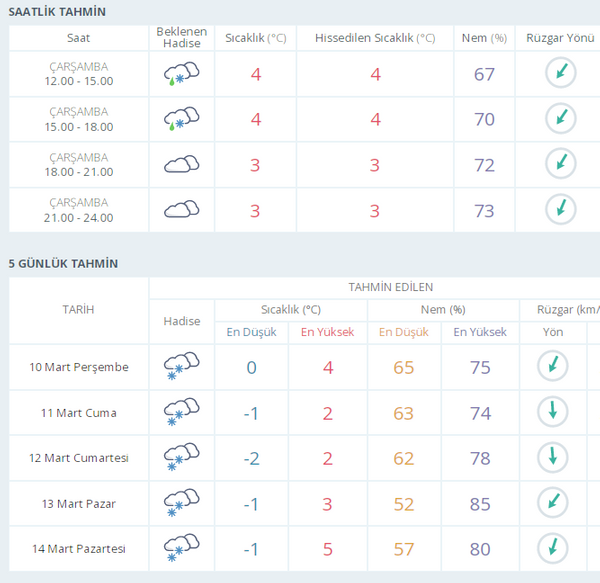This screenshot has width=600, height=583.
Task: Select the 10 Mart Perşembe date row
Action: click(x=79, y=367)
